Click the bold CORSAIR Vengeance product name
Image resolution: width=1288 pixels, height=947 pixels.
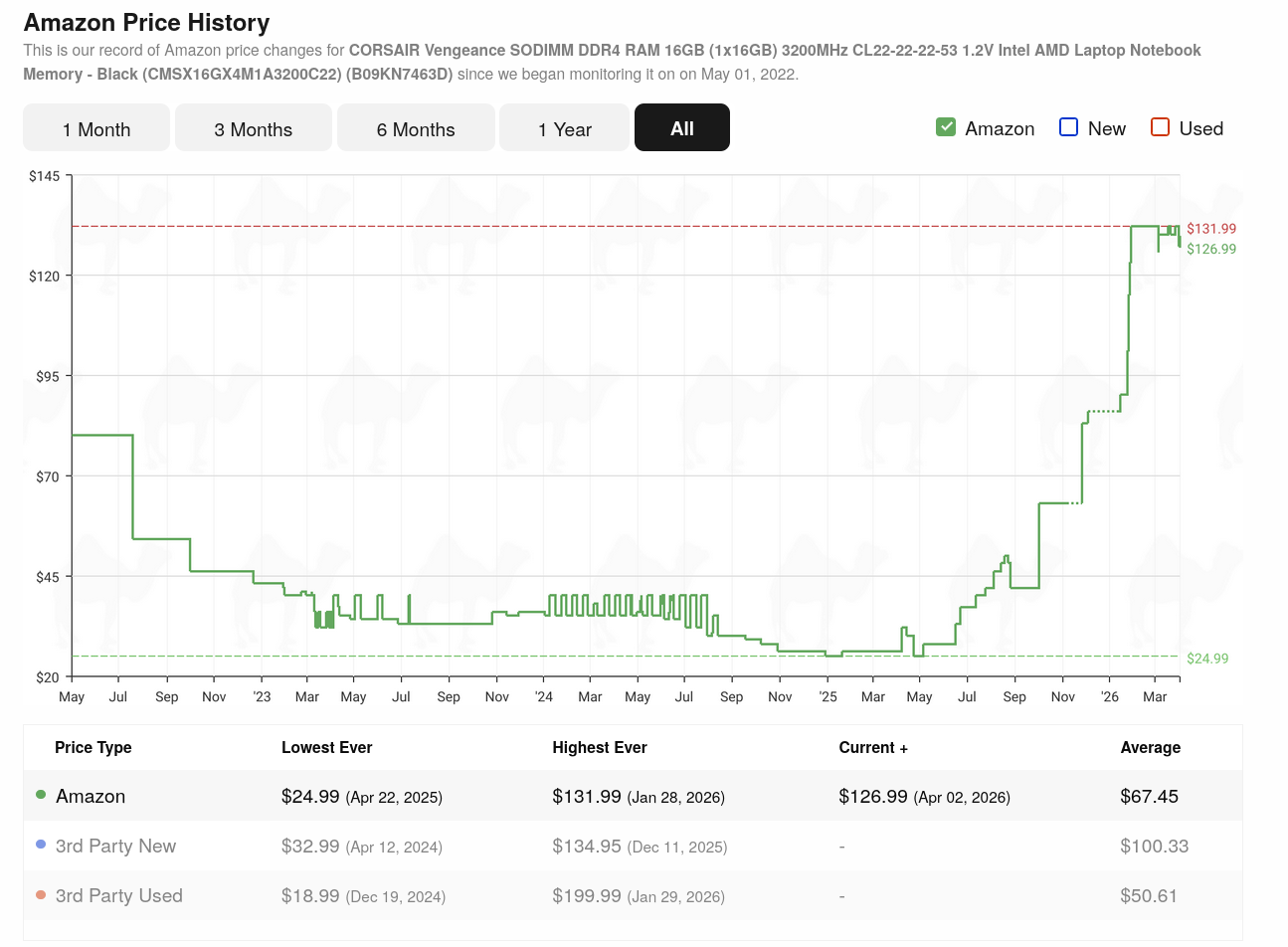point(612,62)
